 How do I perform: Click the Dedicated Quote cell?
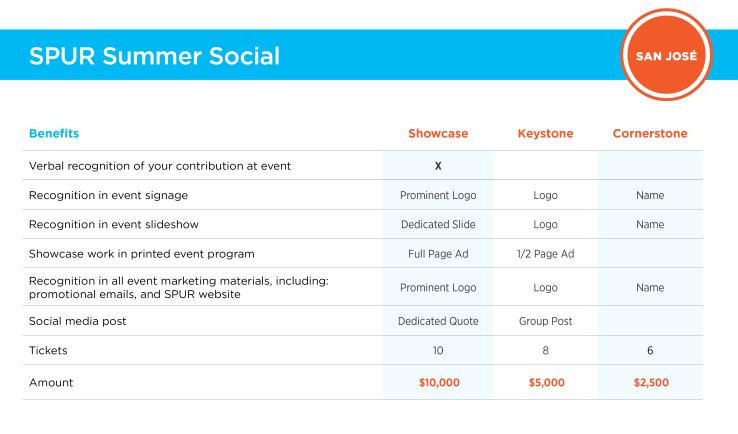coord(438,321)
